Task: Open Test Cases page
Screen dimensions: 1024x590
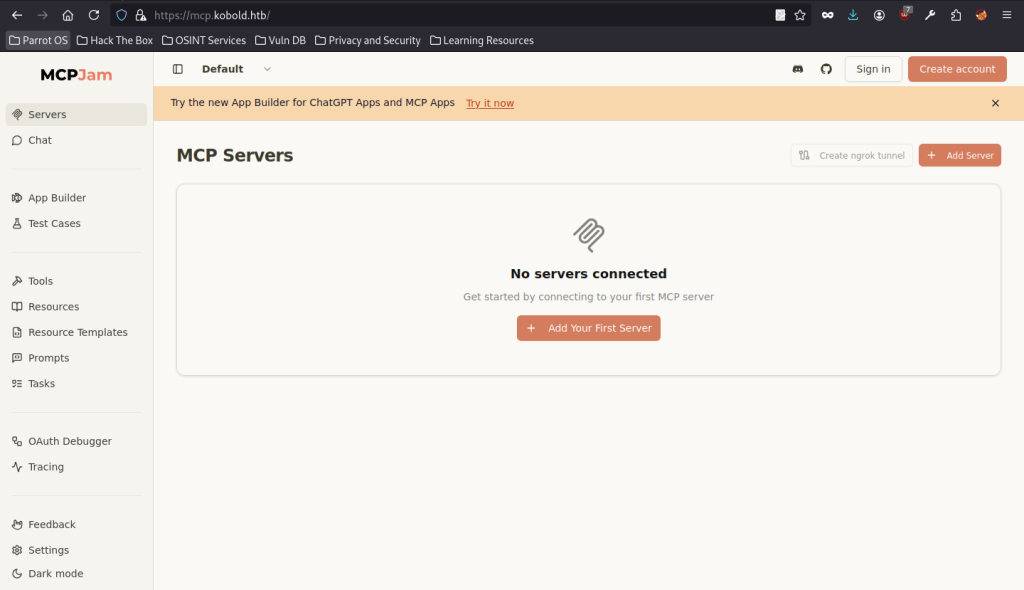Action: (x=76, y=223)
